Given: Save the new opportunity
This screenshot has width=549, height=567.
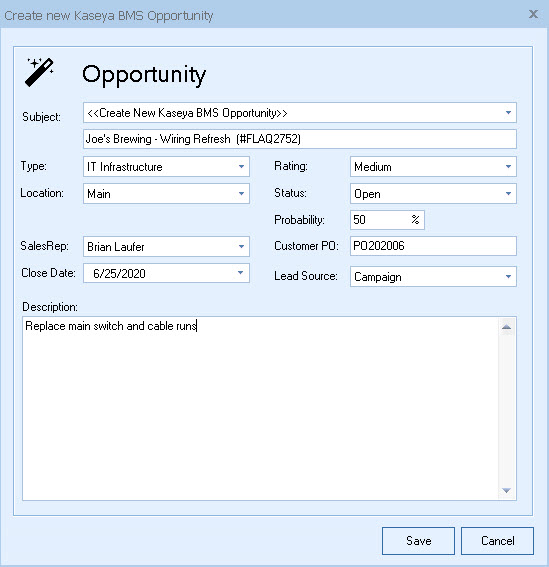Looking at the screenshot, I should click(x=418, y=541).
